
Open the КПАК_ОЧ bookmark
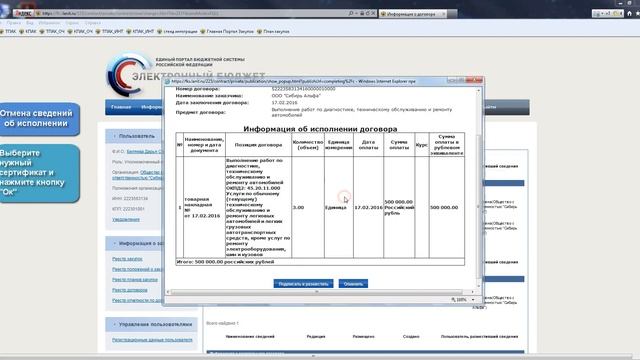[x=80, y=31]
